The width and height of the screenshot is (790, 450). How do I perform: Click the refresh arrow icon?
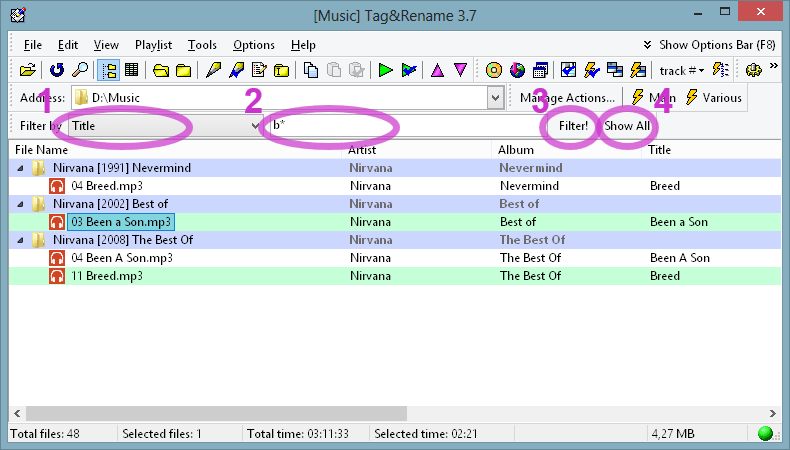pyautogui.click(x=57, y=70)
